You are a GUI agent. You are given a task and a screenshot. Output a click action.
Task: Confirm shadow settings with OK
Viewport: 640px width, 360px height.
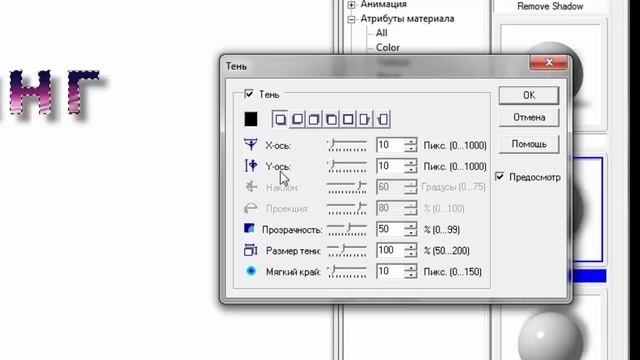(x=529, y=95)
